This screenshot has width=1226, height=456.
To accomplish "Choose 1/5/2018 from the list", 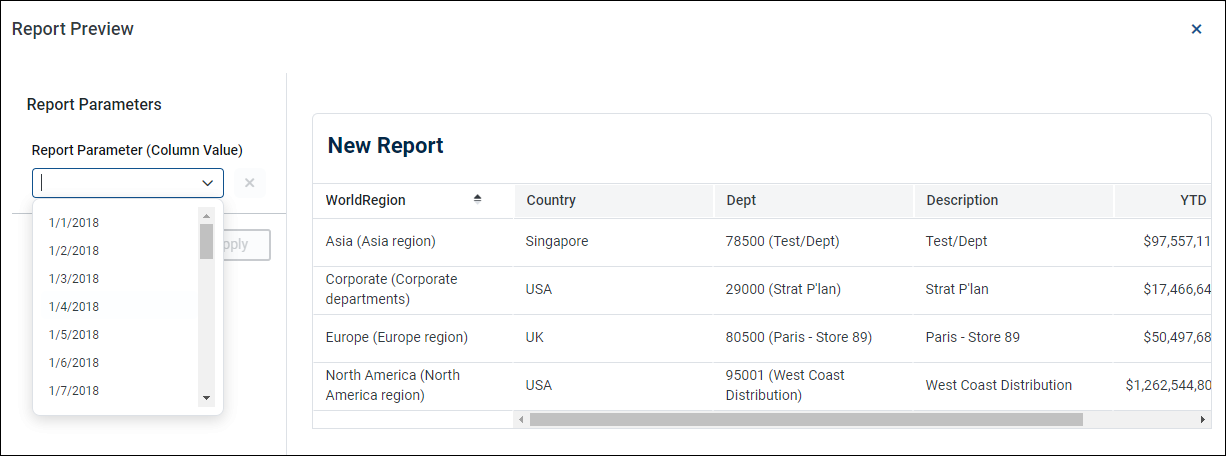I will 74,335.
